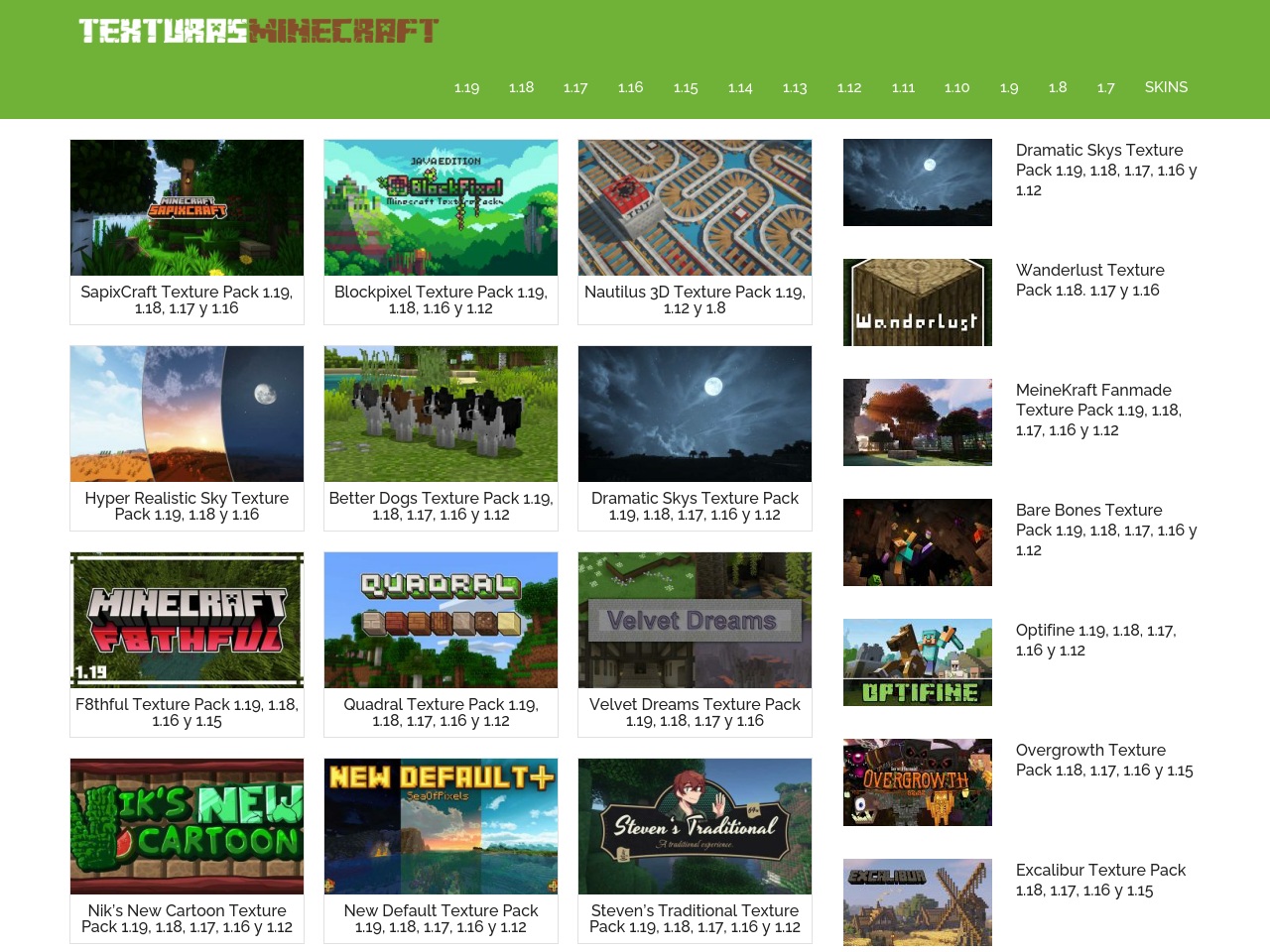
Task: Open the Steven's Traditional thumbnail
Action: [695, 826]
